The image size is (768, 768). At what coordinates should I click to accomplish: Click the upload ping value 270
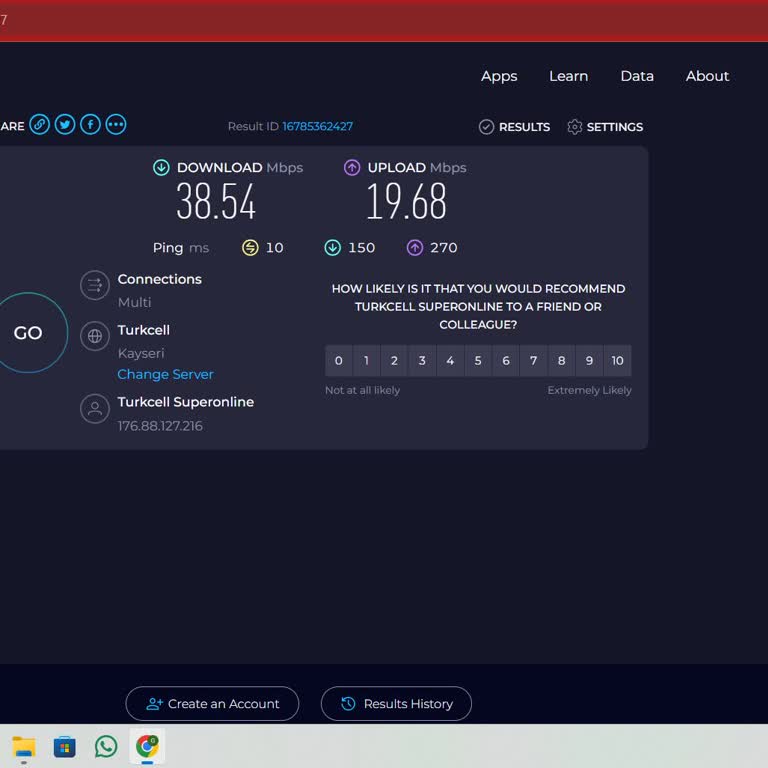point(444,248)
